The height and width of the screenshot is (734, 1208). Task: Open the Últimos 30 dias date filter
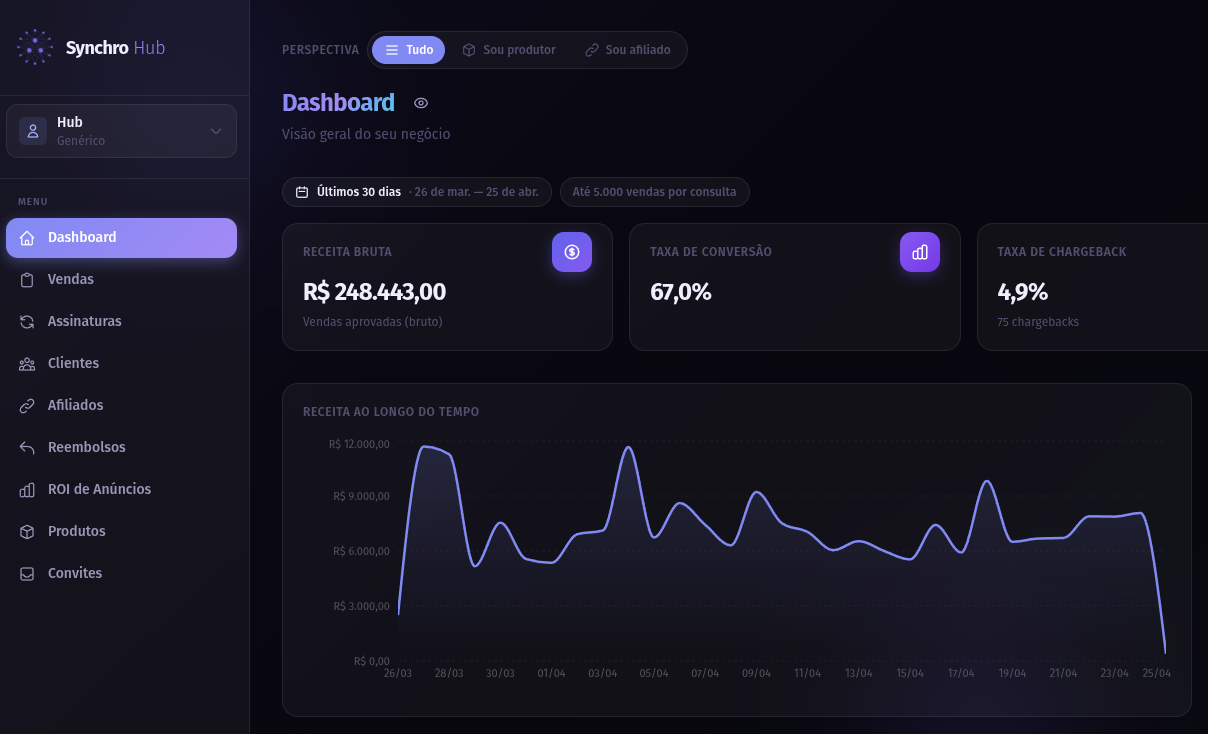point(416,192)
